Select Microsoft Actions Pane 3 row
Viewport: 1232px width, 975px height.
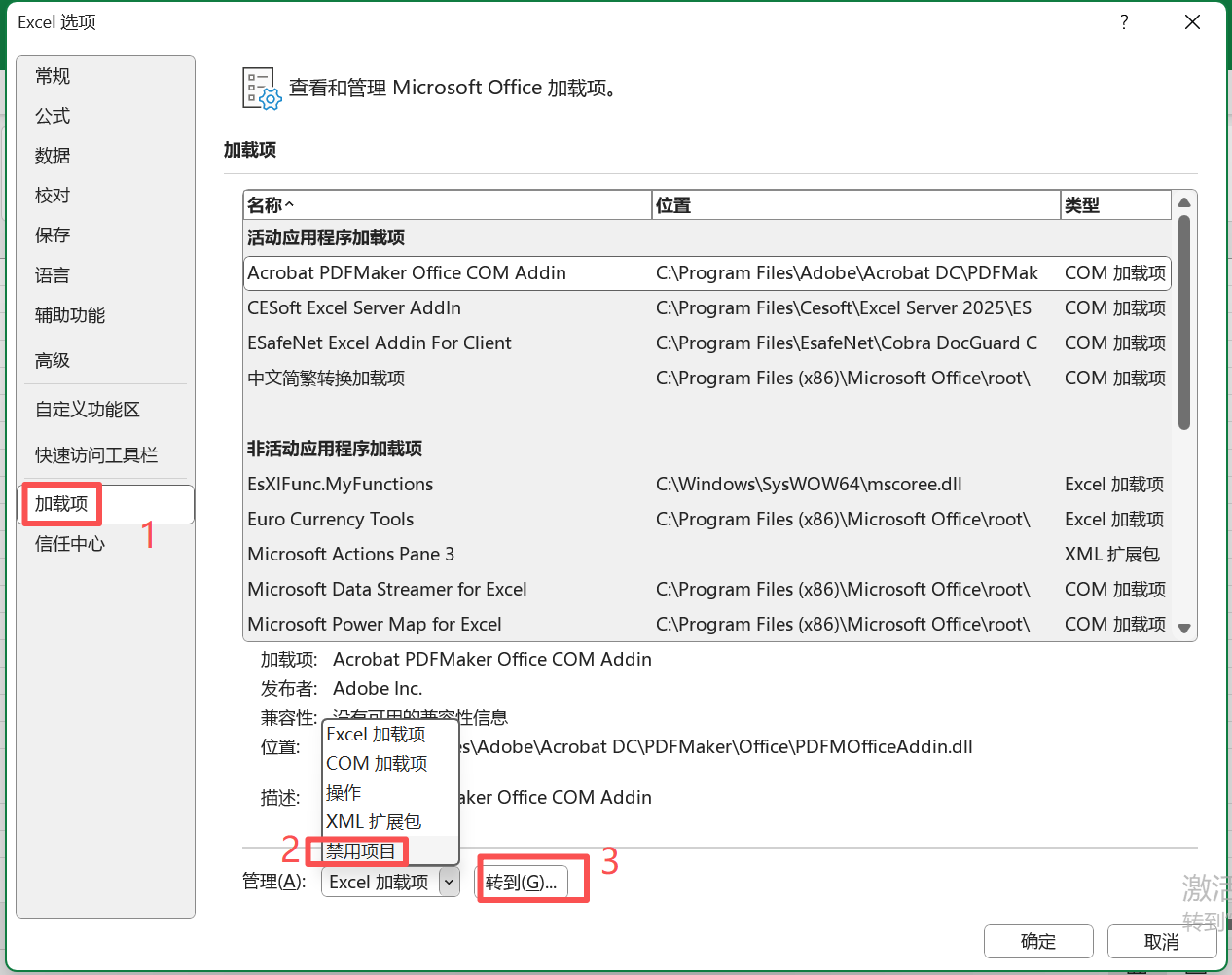coord(707,555)
